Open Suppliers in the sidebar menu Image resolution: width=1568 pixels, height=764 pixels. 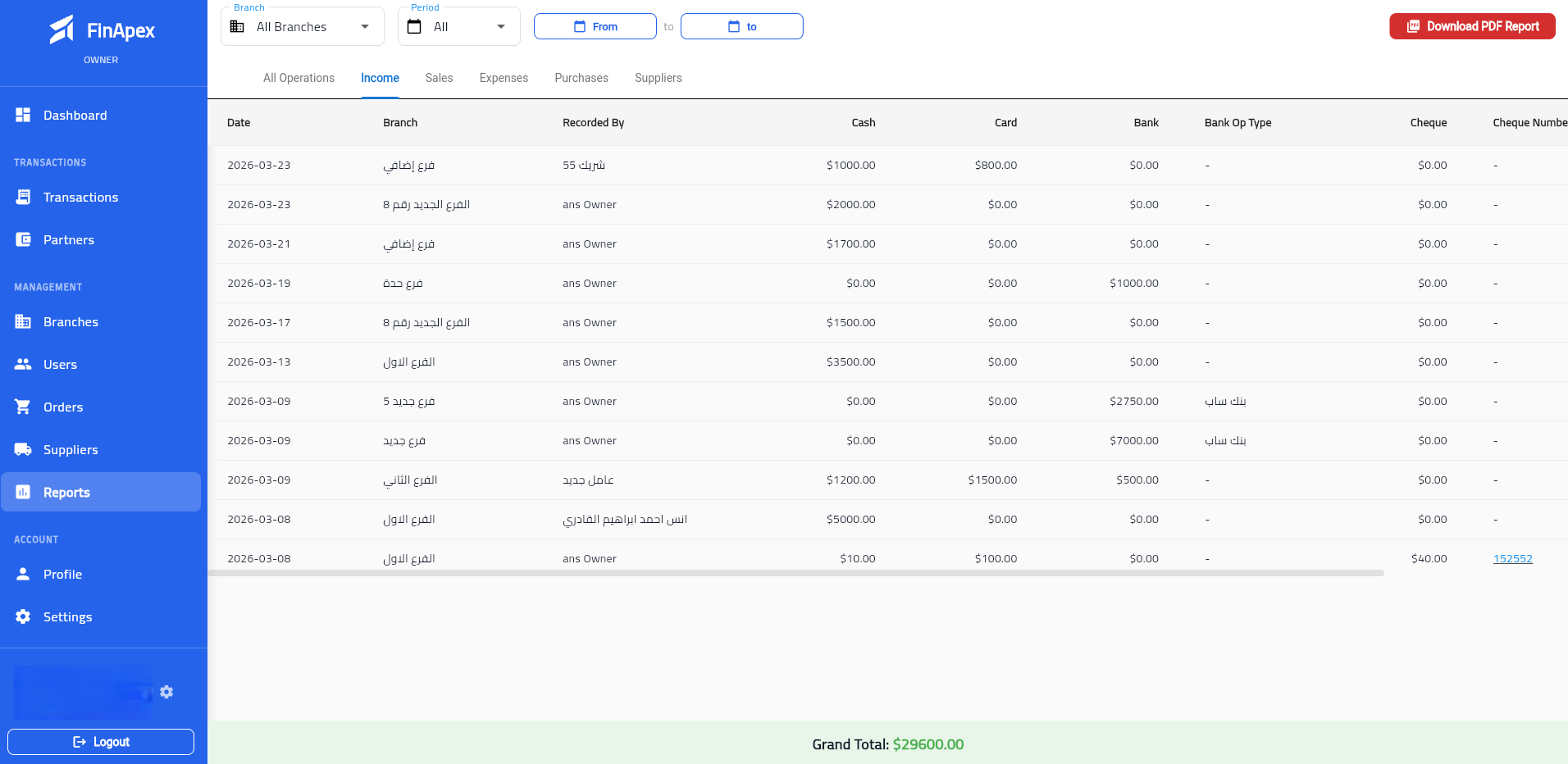pos(101,449)
